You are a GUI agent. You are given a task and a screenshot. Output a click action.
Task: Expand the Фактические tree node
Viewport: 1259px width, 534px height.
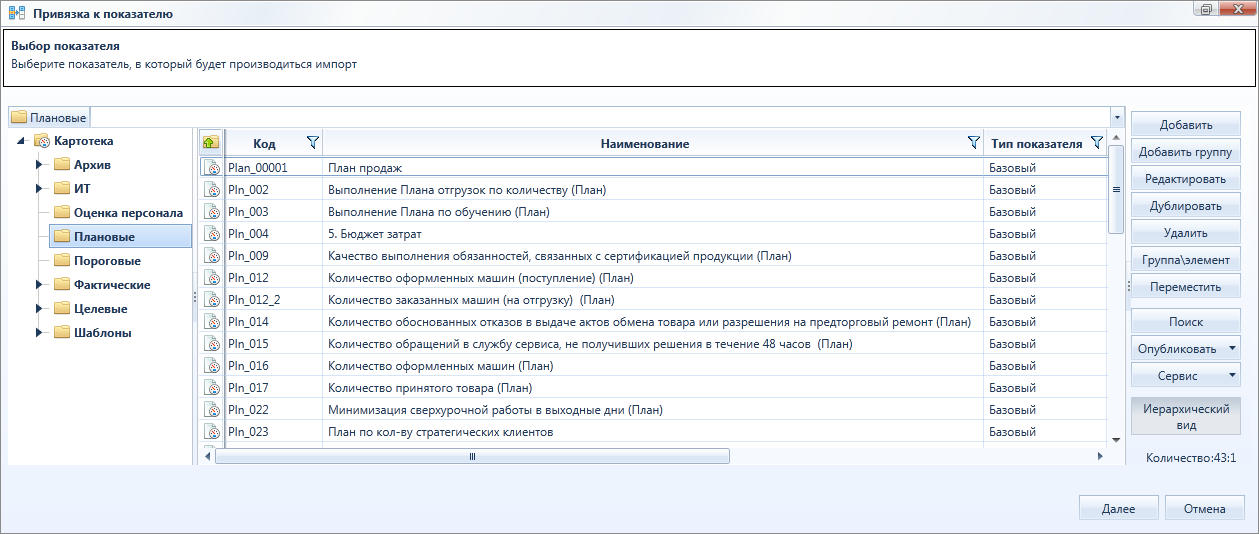[40, 284]
